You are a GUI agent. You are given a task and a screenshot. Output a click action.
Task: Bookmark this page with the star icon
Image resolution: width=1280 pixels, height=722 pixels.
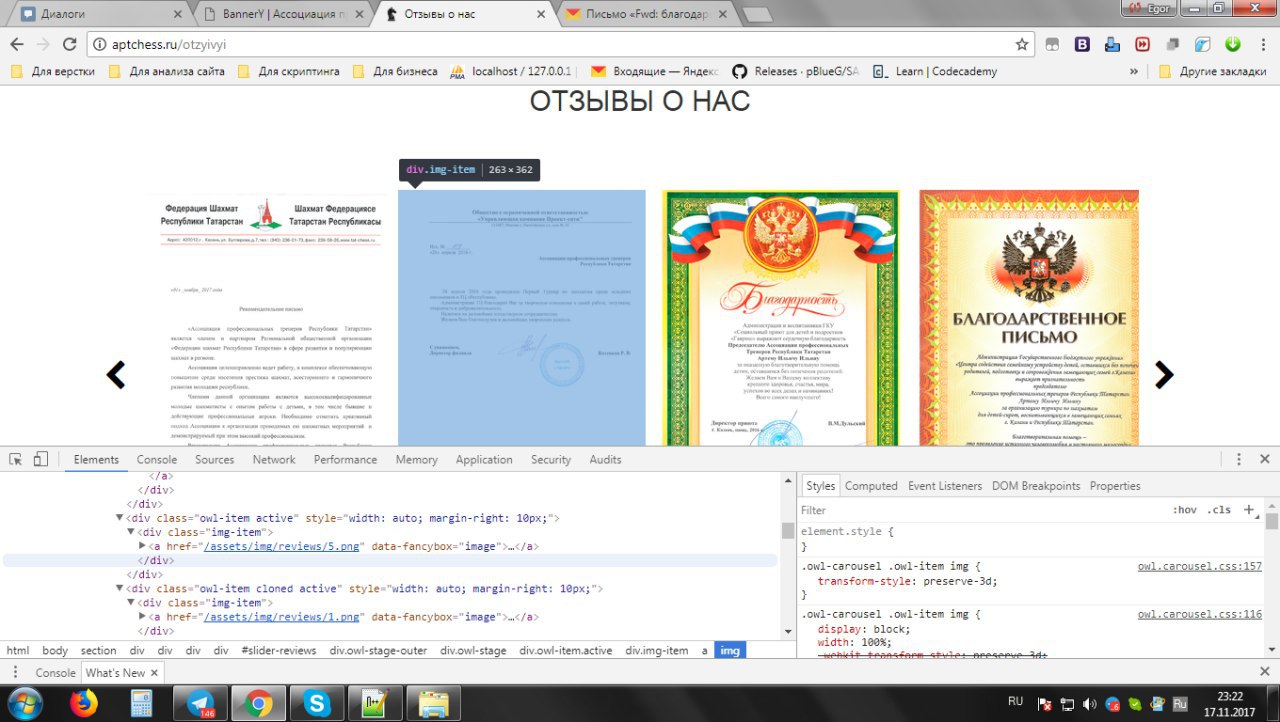[1022, 44]
